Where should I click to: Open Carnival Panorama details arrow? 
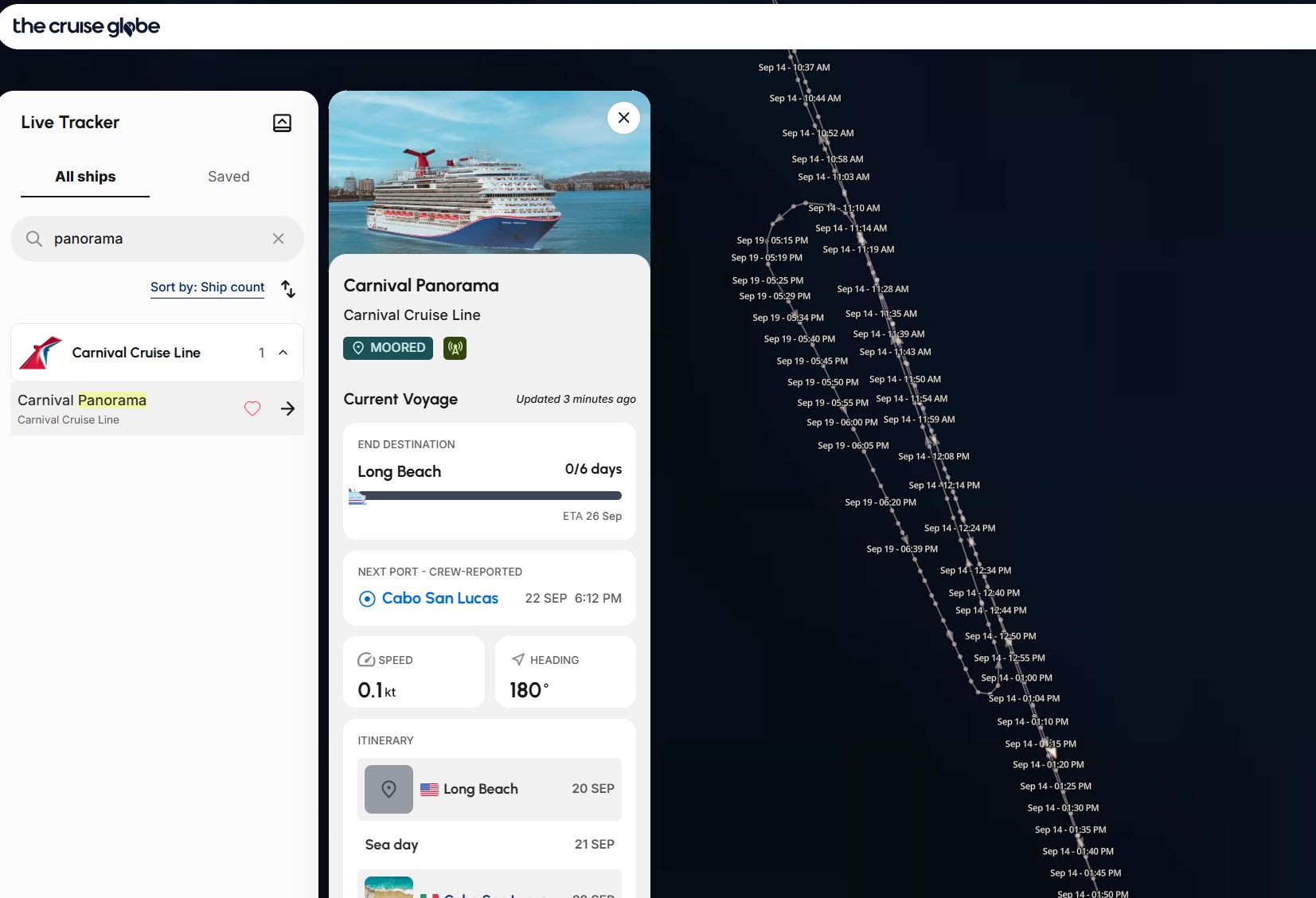click(288, 408)
